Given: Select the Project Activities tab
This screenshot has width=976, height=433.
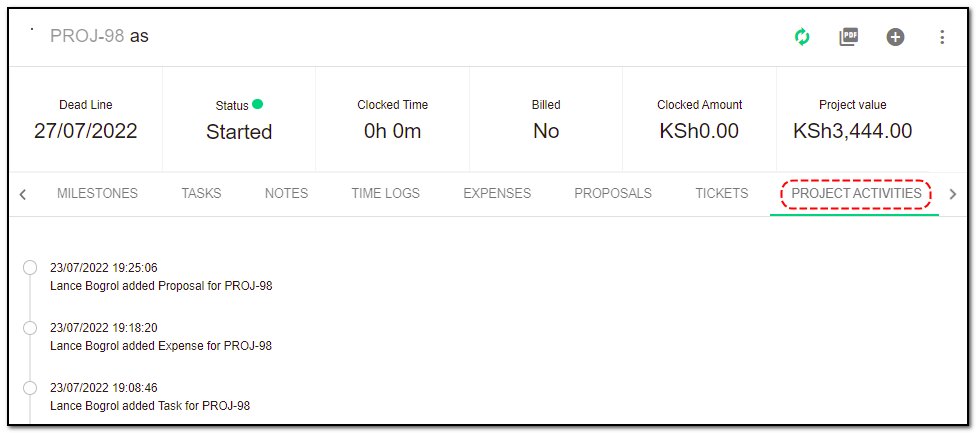Looking at the screenshot, I should tap(856, 193).
